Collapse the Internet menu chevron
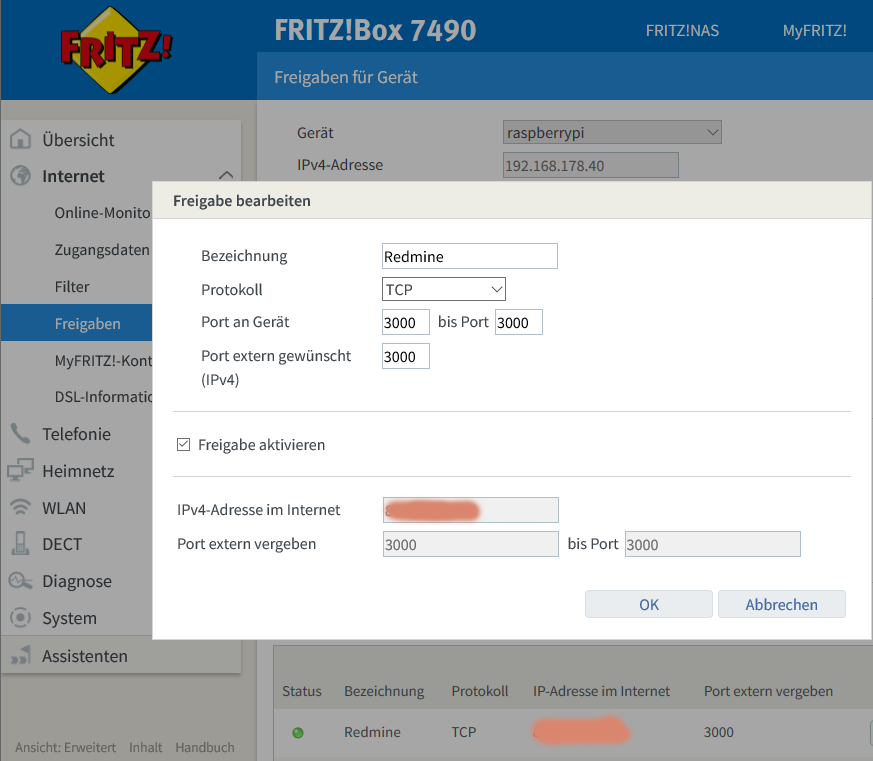The image size is (873, 761). click(x=225, y=176)
